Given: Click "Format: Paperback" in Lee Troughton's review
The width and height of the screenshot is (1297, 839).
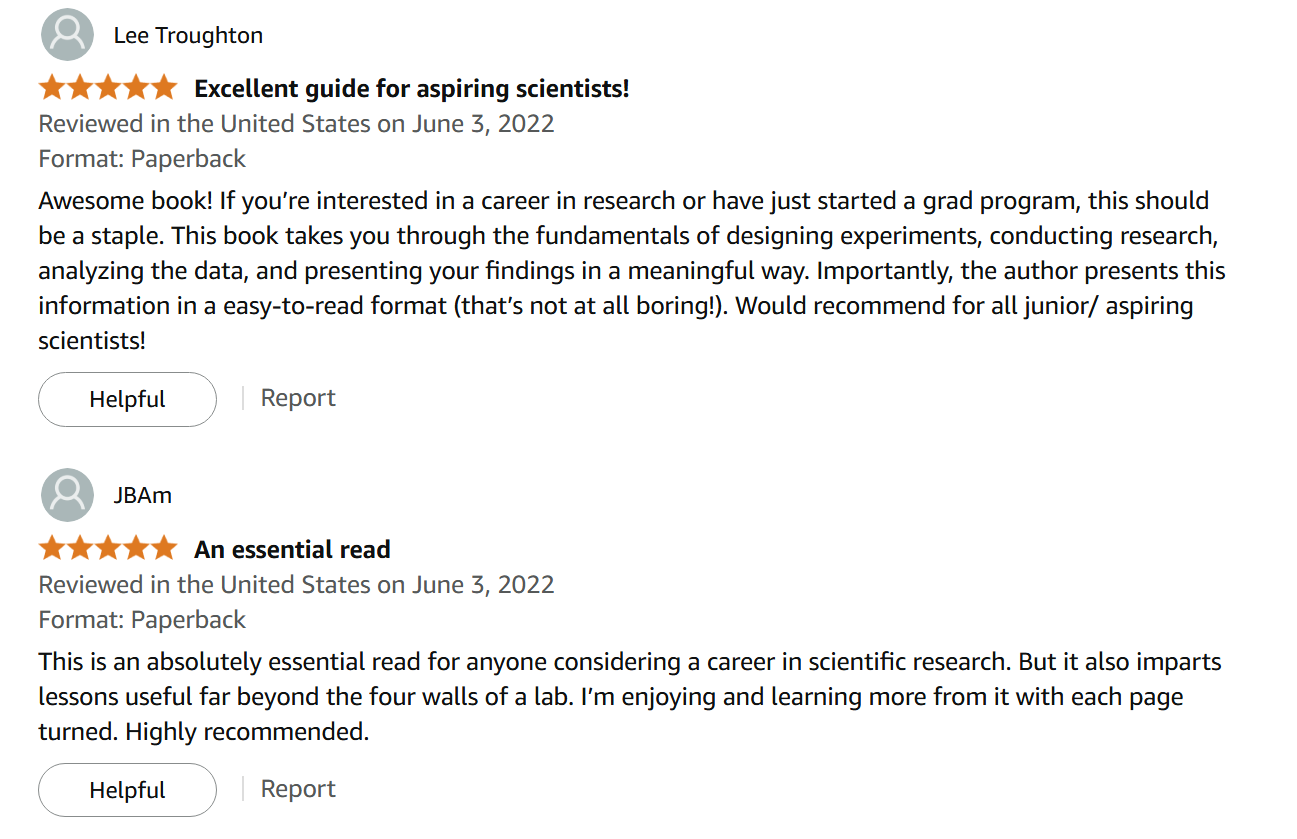Looking at the screenshot, I should (142, 159).
